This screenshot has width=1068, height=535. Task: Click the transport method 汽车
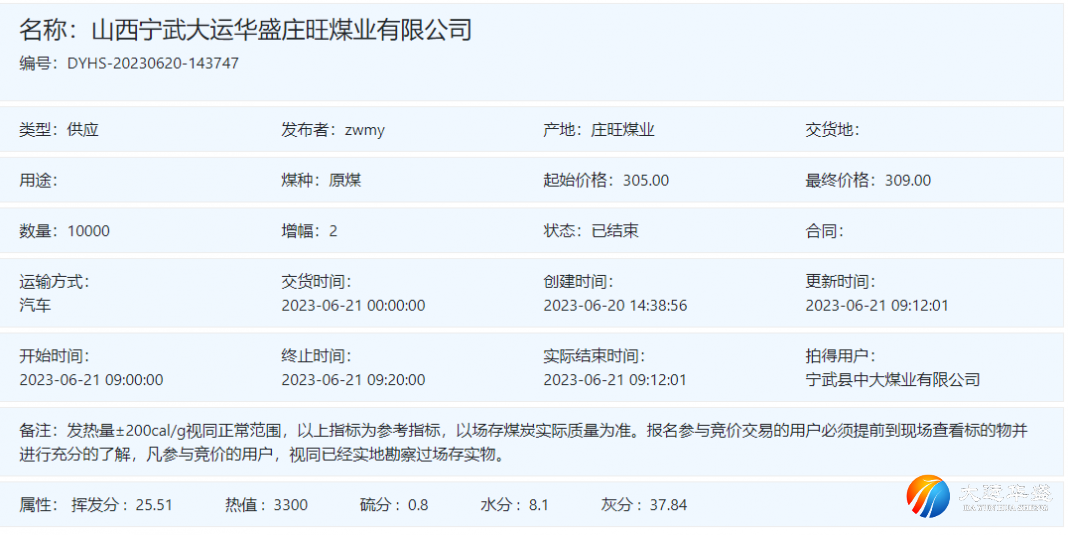click(x=35, y=306)
